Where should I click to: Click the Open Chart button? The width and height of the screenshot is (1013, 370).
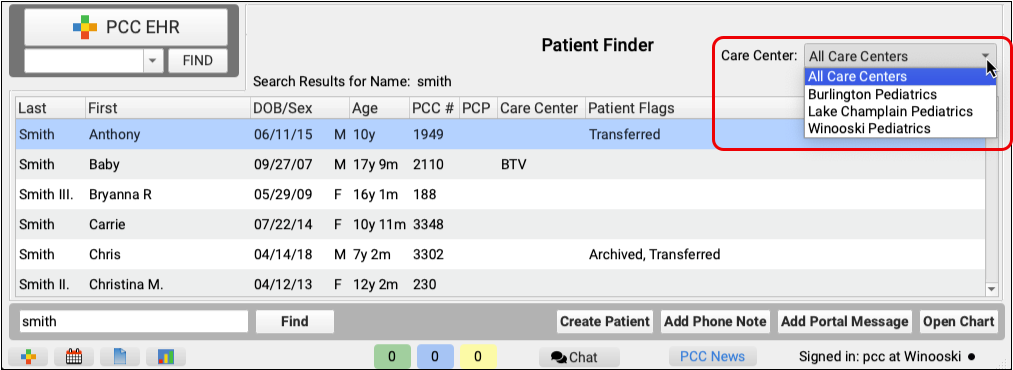pos(959,322)
